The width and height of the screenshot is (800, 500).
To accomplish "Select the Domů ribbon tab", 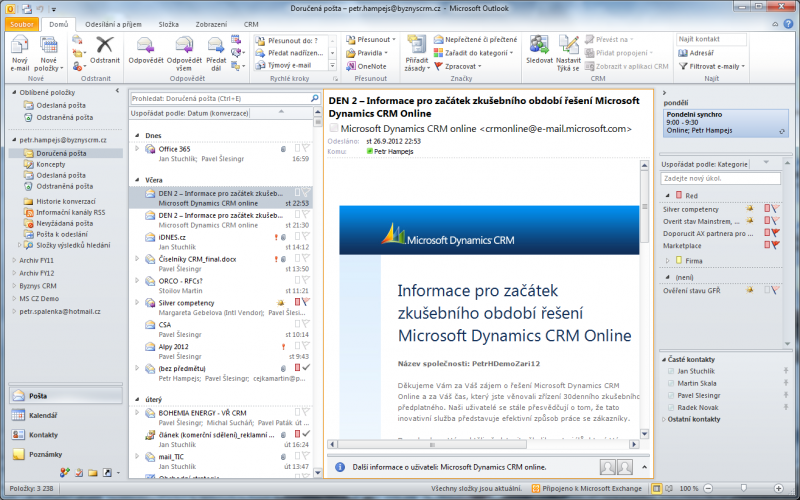I will coord(58,24).
